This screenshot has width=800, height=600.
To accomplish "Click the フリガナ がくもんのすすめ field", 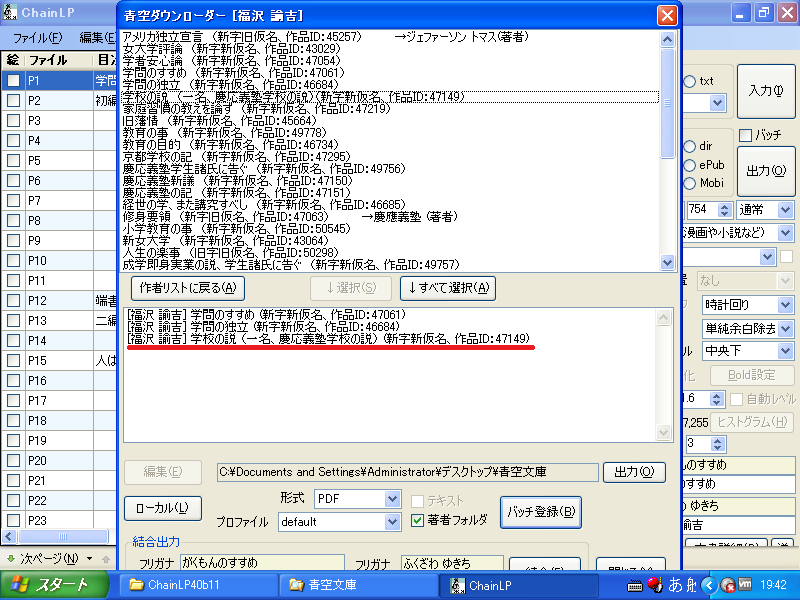I will click(x=262, y=563).
